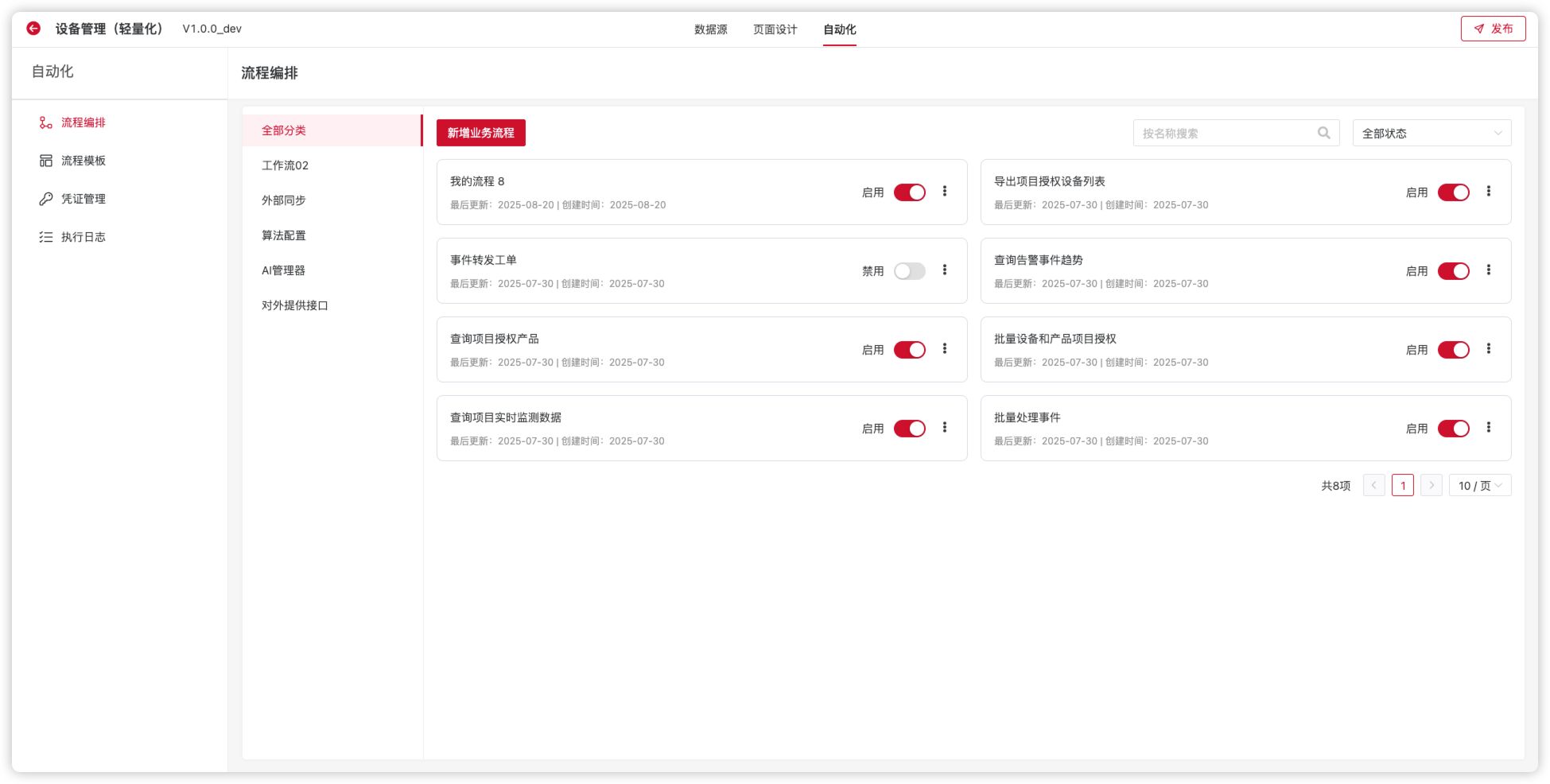Select the 外部同步 category
Viewport: 1550px width, 784px height.
[x=284, y=200]
